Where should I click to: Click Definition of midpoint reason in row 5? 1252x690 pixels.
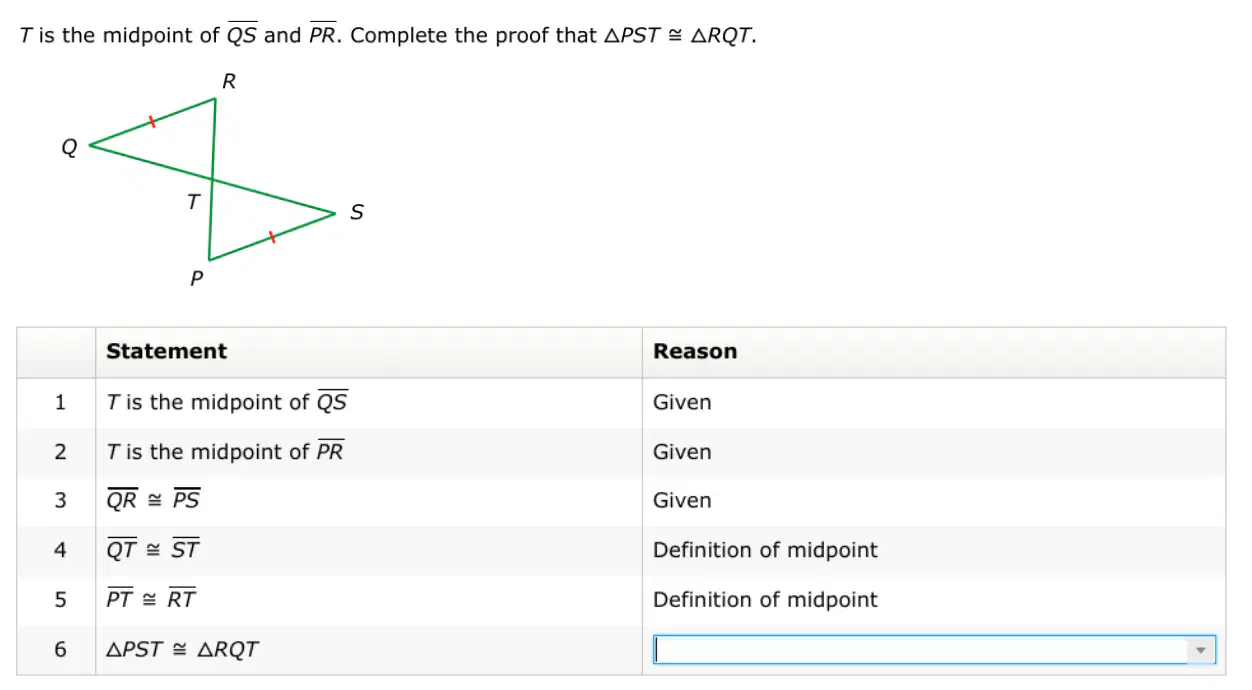765,599
